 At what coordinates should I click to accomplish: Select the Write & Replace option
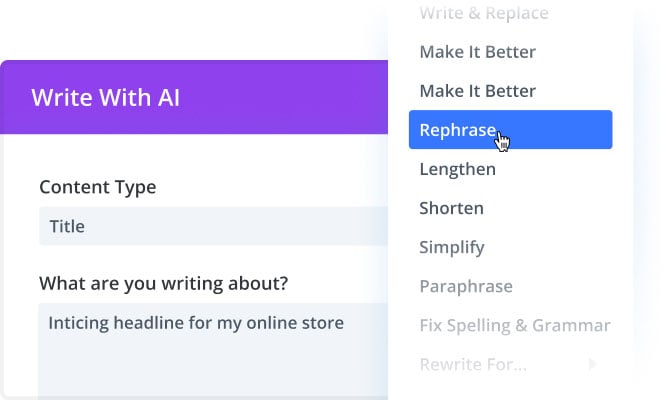coord(483,14)
